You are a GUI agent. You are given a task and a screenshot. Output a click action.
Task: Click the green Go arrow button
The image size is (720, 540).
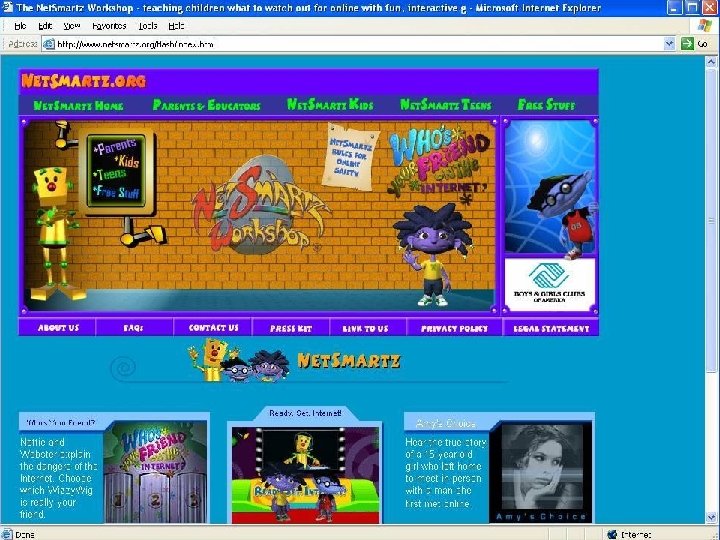pos(687,44)
